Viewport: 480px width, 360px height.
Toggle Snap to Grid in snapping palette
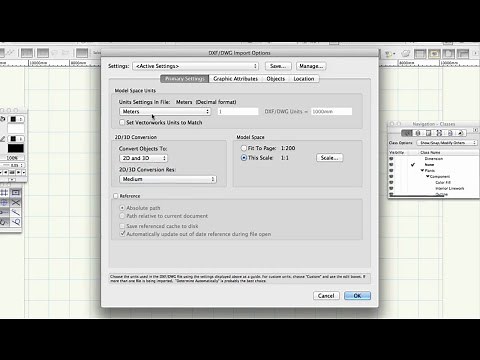[4, 192]
